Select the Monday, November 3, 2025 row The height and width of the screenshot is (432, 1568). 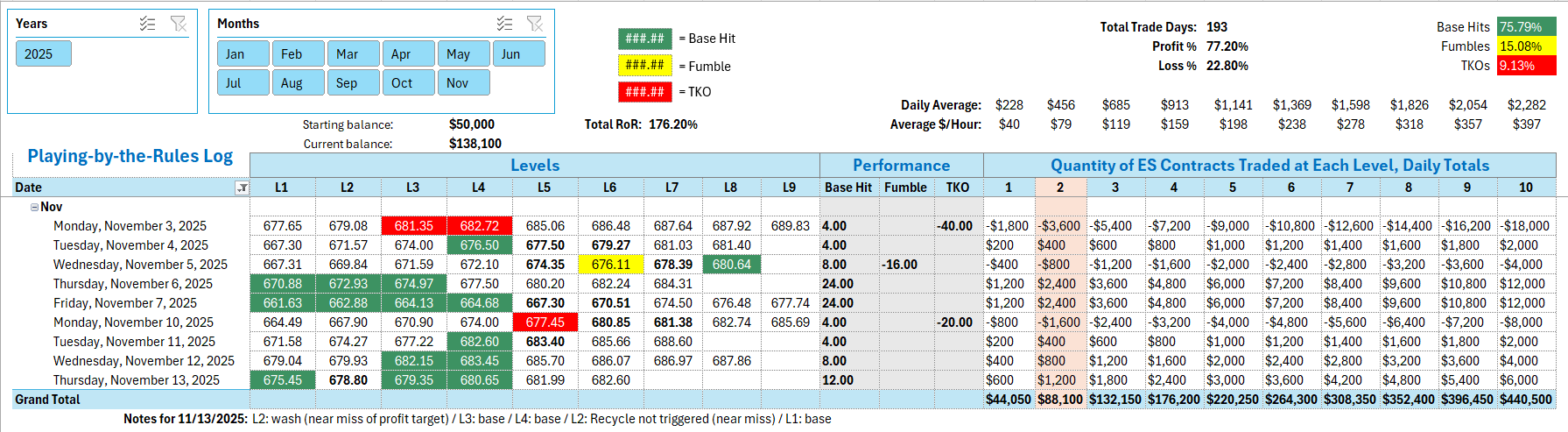[130, 226]
